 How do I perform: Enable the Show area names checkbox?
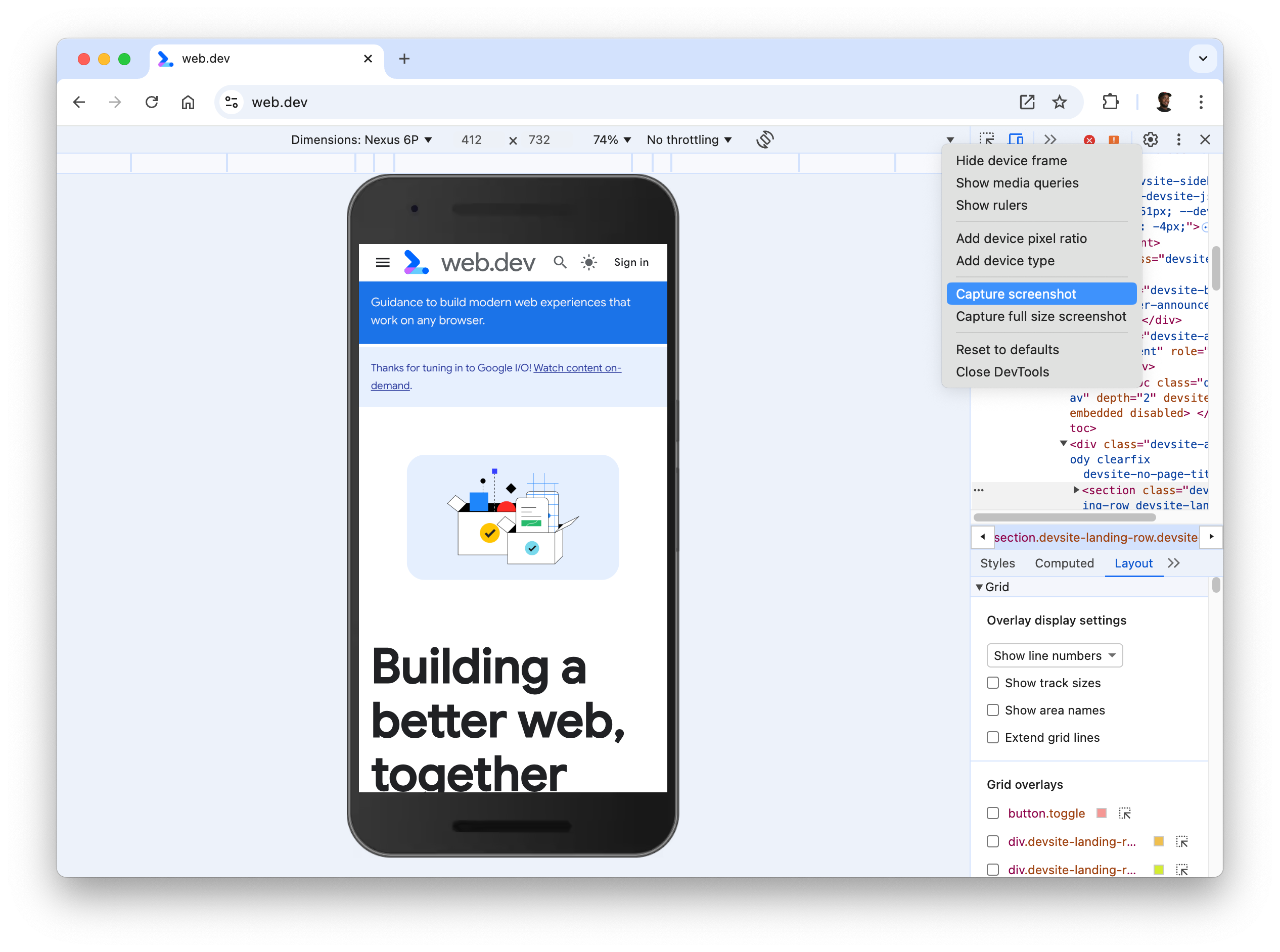click(993, 710)
